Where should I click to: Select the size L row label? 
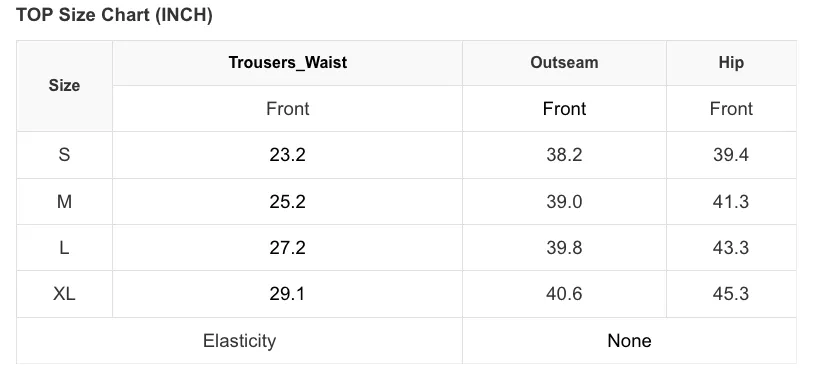point(64,247)
